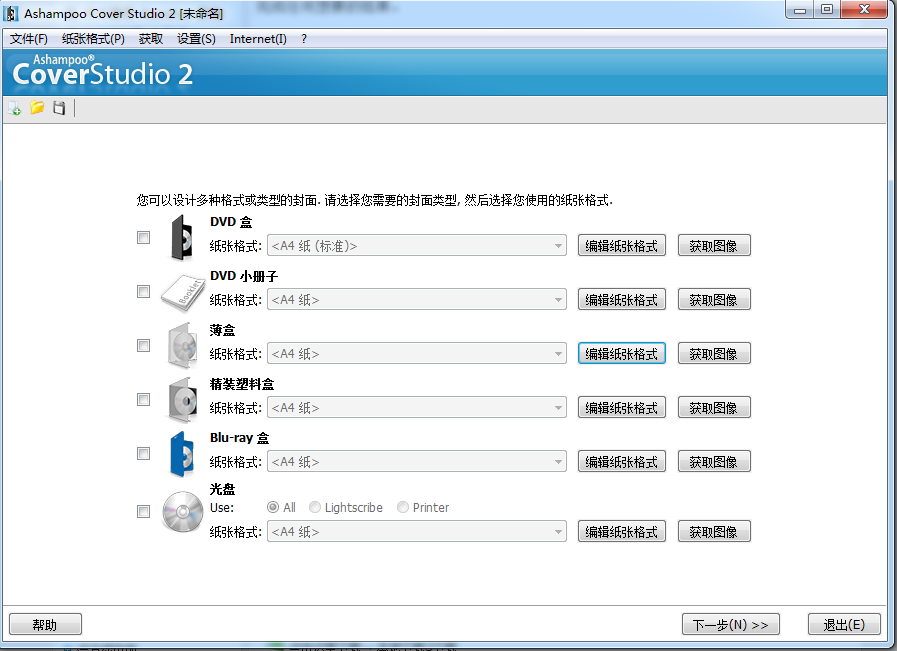
Task: Click the Open folder toolbar icon
Action: 37,108
